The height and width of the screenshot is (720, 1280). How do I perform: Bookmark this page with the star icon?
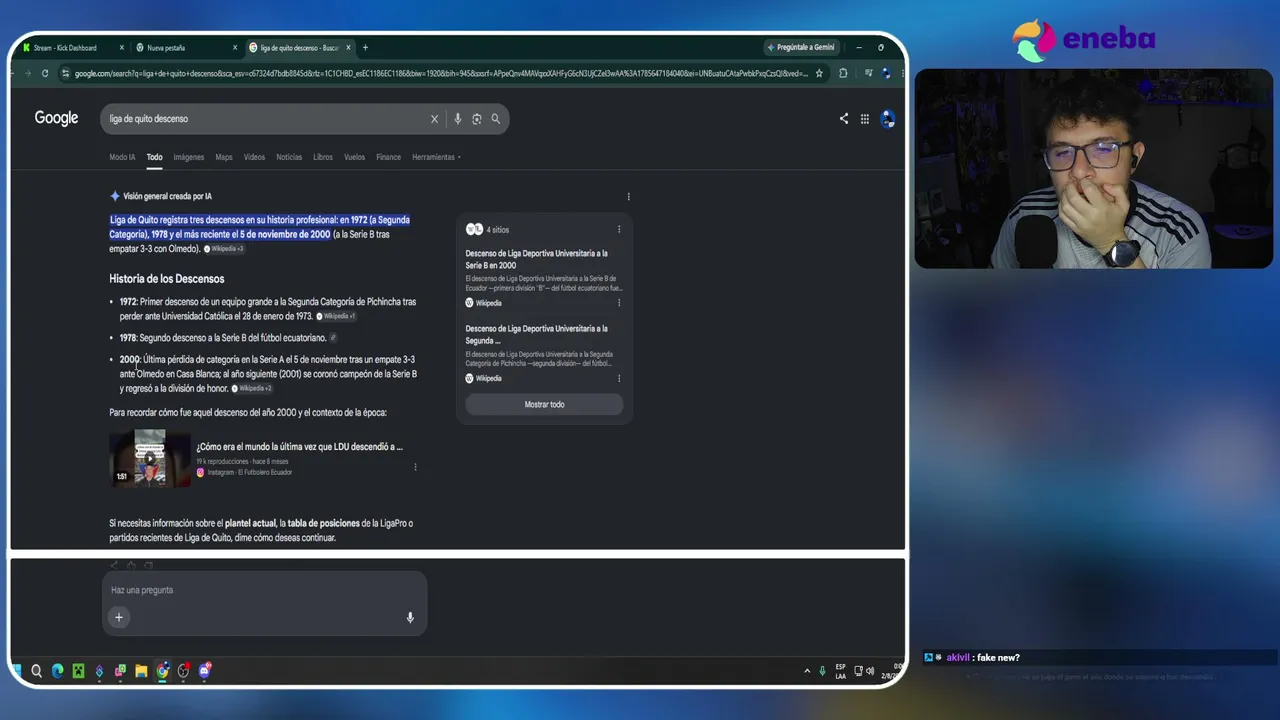pyautogui.click(x=819, y=73)
